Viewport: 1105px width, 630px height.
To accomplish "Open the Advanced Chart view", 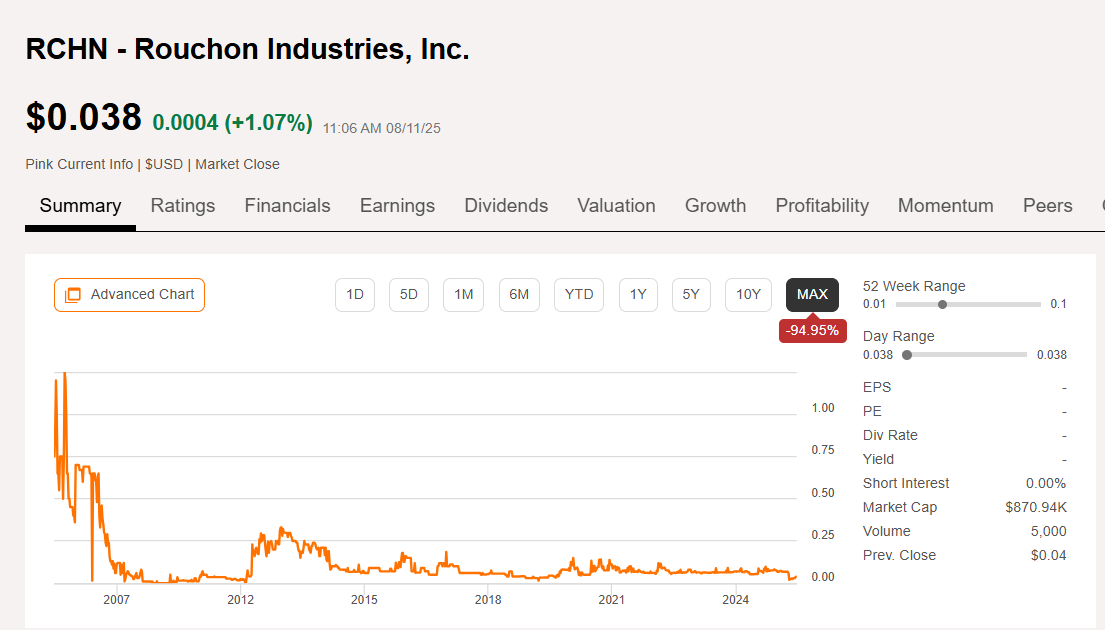I will (x=129, y=295).
